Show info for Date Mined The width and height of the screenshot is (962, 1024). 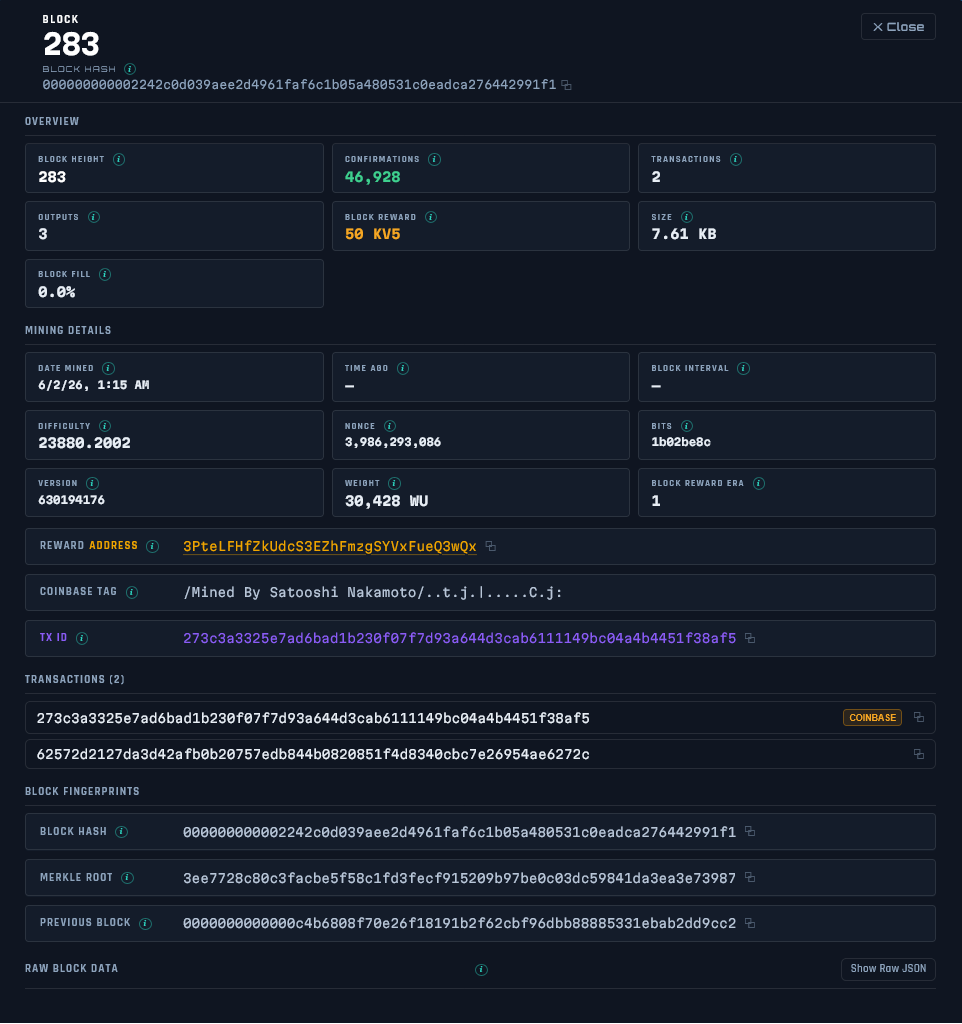(108, 368)
